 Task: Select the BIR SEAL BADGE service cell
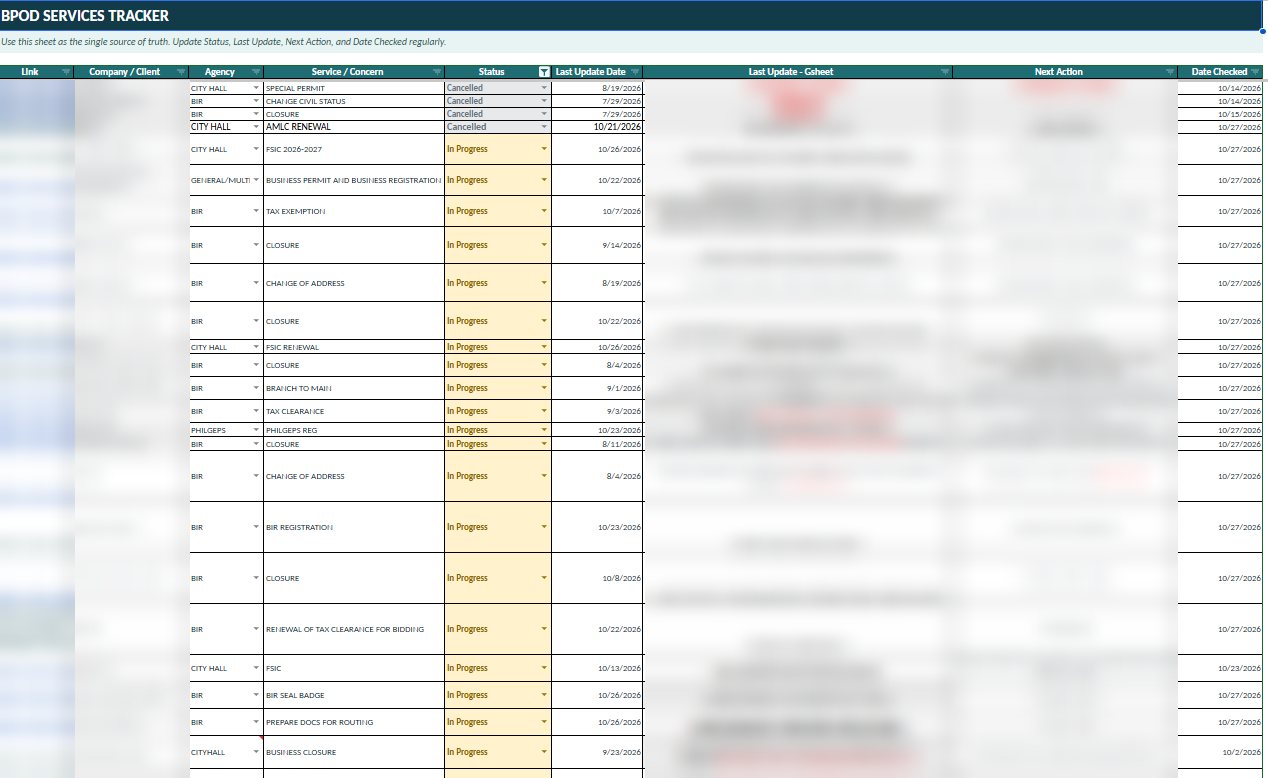354,695
